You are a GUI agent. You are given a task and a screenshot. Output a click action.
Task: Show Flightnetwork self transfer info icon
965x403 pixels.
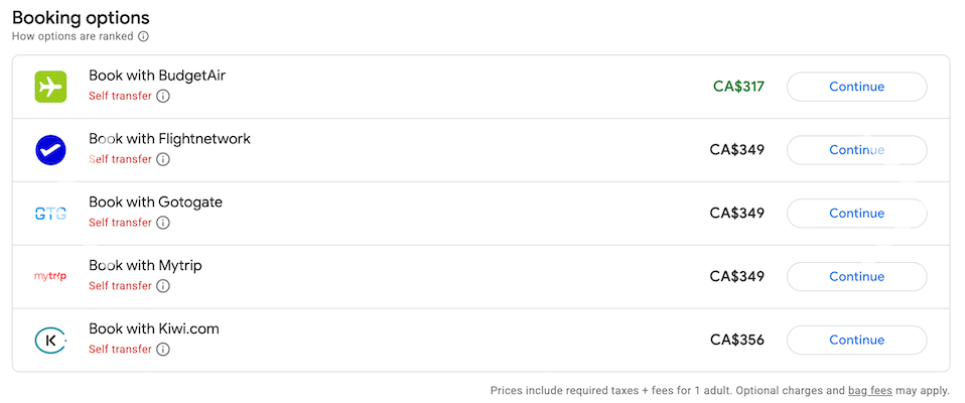(x=162, y=159)
